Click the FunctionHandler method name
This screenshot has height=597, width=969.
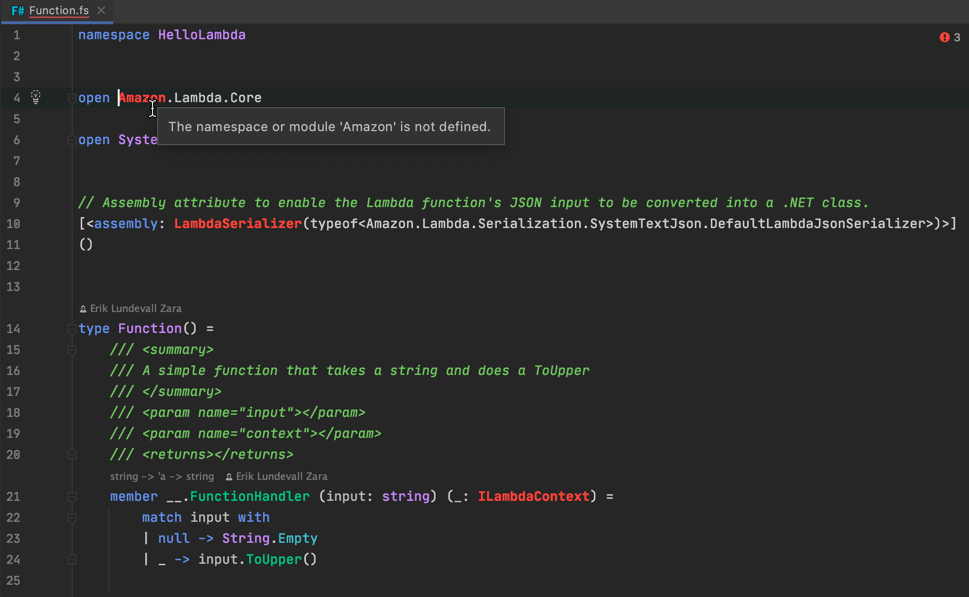[250, 497]
